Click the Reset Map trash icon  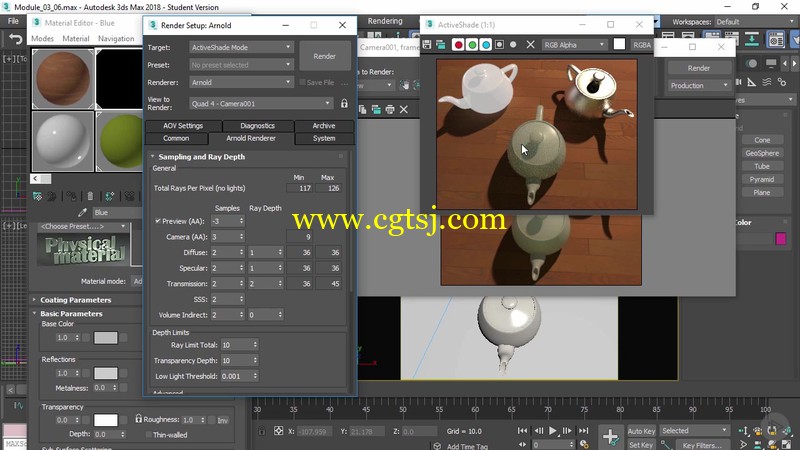(x=90, y=196)
